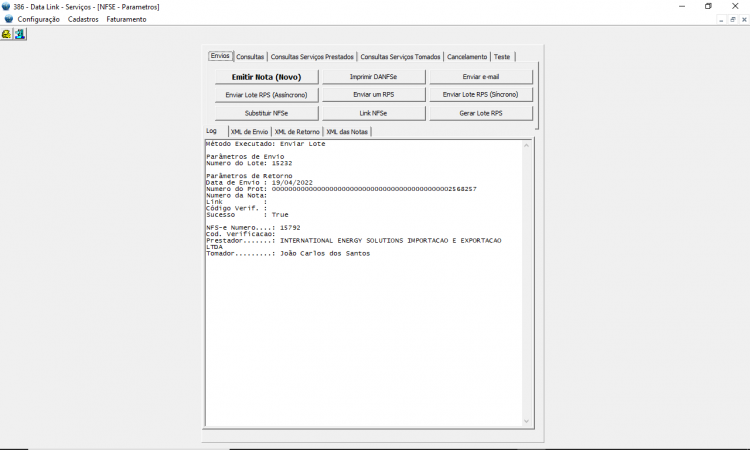The width and height of the screenshot is (750, 450).
Task: Click Enviar e-mail button
Action: pos(481,77)
